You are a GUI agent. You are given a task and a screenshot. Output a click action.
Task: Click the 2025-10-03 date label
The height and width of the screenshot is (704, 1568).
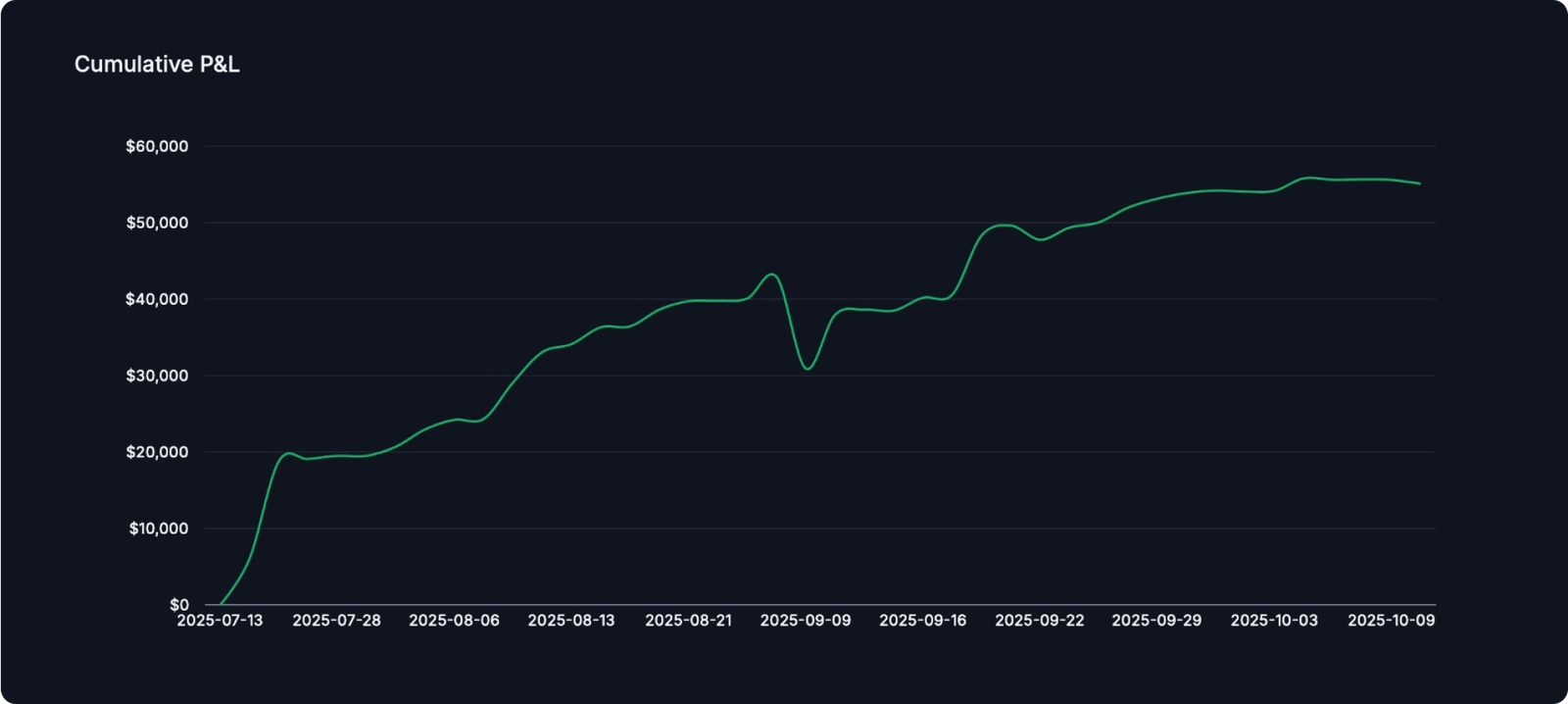coord(1274,621)
